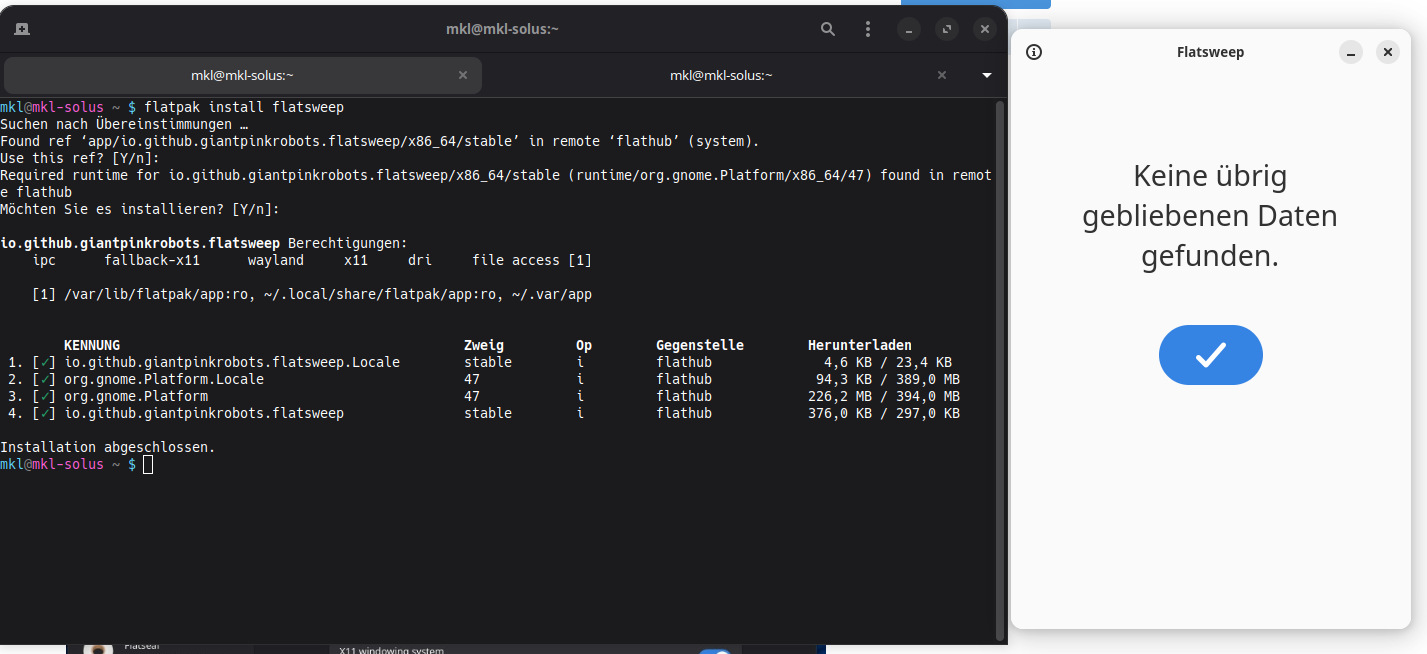
Task: Expand the terminal tab list arrow
Action: point(986,75)
